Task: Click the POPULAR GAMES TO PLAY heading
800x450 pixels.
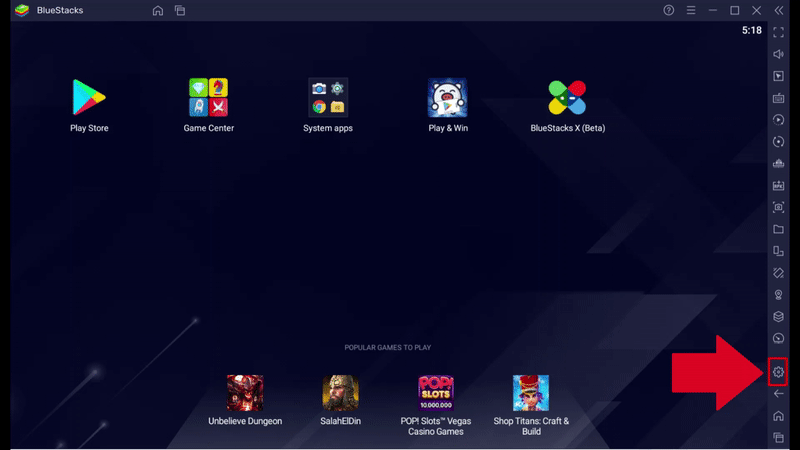Action: pos(388,347)
